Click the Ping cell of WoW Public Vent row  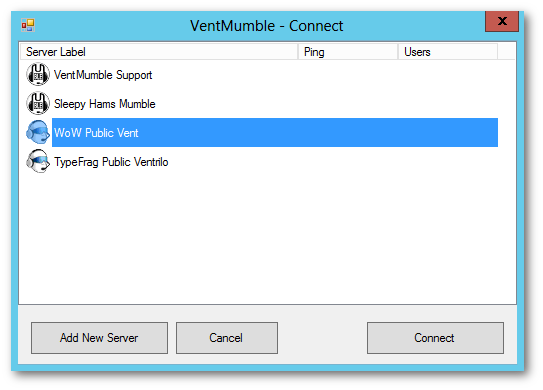tap(348, 133)
